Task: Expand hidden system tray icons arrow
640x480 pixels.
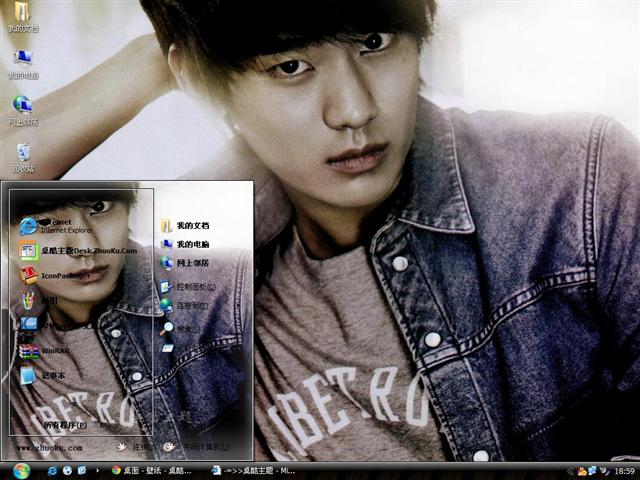Action: (x=571, y=471)
